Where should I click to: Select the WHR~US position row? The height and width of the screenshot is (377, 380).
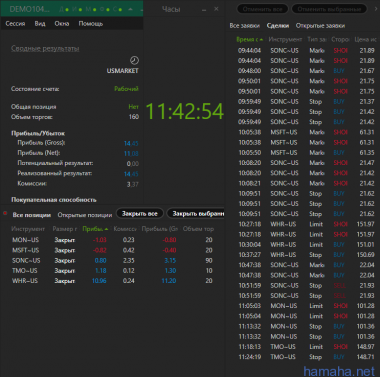coord(113,281)
